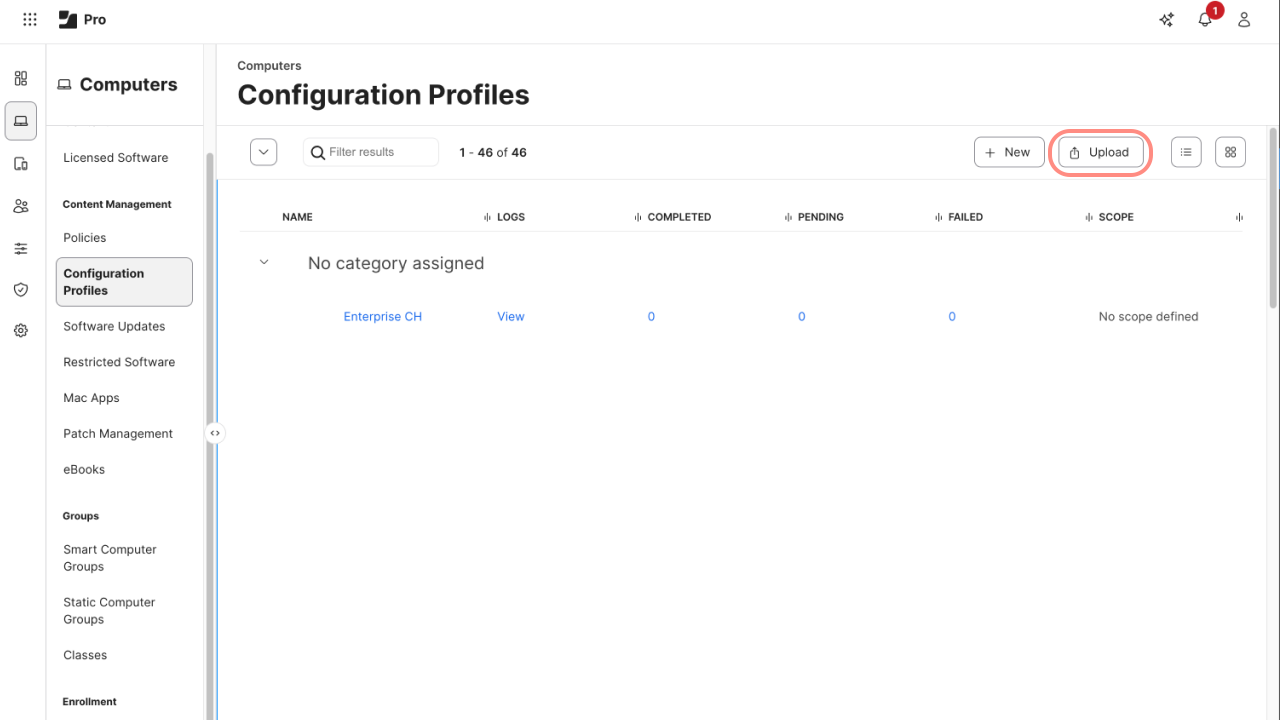Open the Settings gear icon in left rail
The height and width of the screenshot is (720, 1280).
coord(21,331)
